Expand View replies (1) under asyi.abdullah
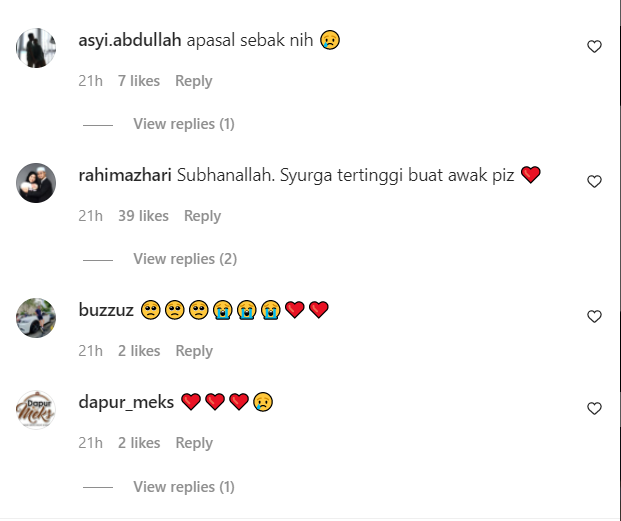Viewport: 621px width, 521px height. [184, 124]
